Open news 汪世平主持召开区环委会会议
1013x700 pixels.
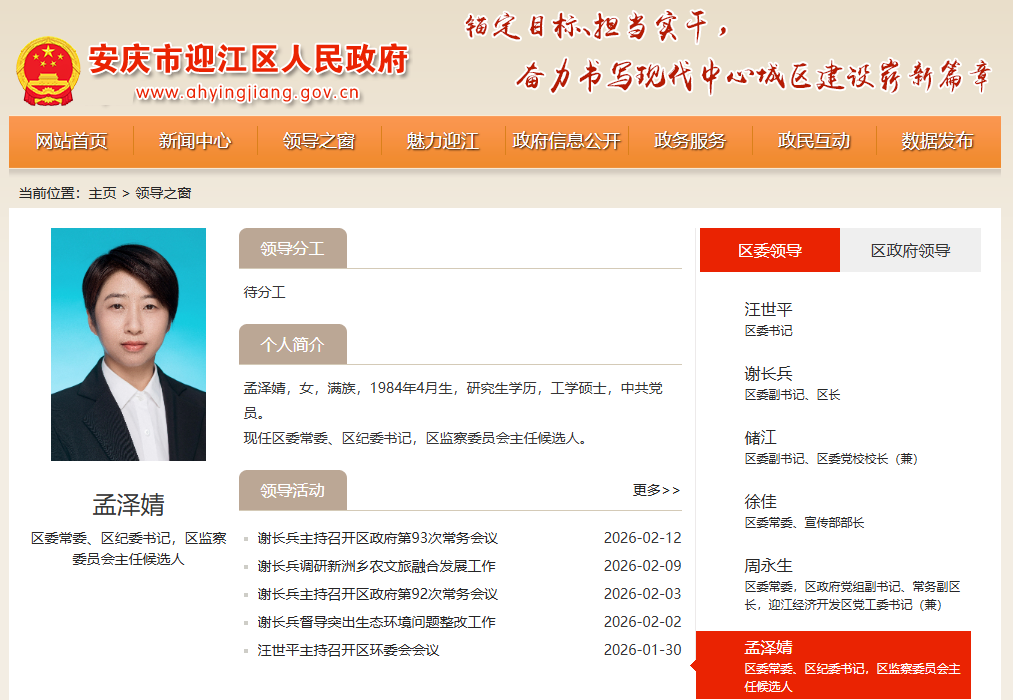(348, 650)
